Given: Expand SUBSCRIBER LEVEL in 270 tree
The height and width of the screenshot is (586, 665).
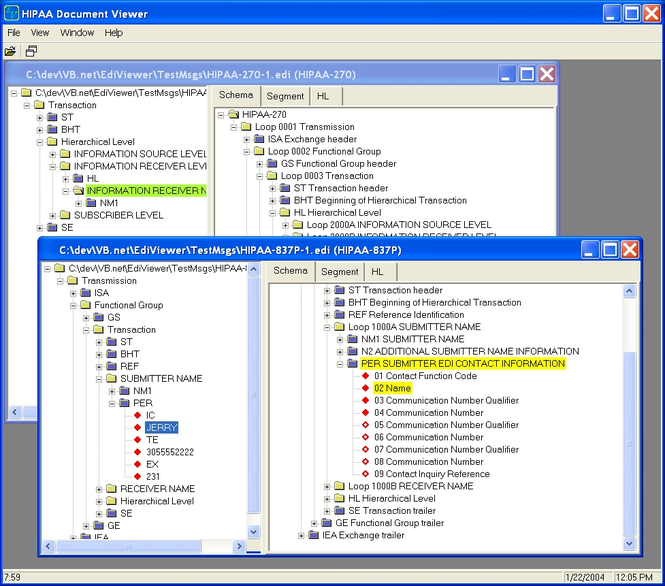Looking at the screenshot, I should (x=53, y=215).
